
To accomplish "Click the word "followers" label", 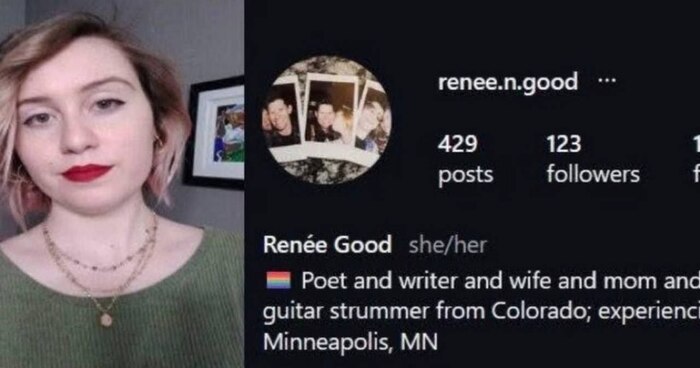I will pyautogui.click(x=593, y=174).
